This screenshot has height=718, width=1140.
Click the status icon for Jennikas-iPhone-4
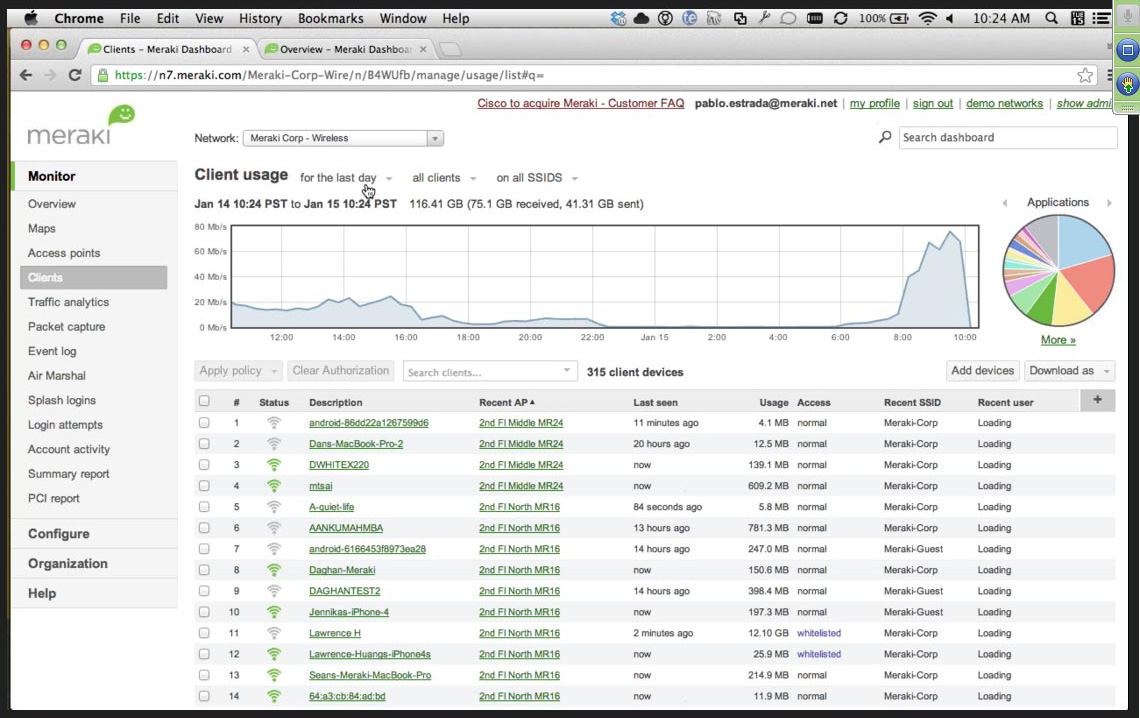coord(274,612)
